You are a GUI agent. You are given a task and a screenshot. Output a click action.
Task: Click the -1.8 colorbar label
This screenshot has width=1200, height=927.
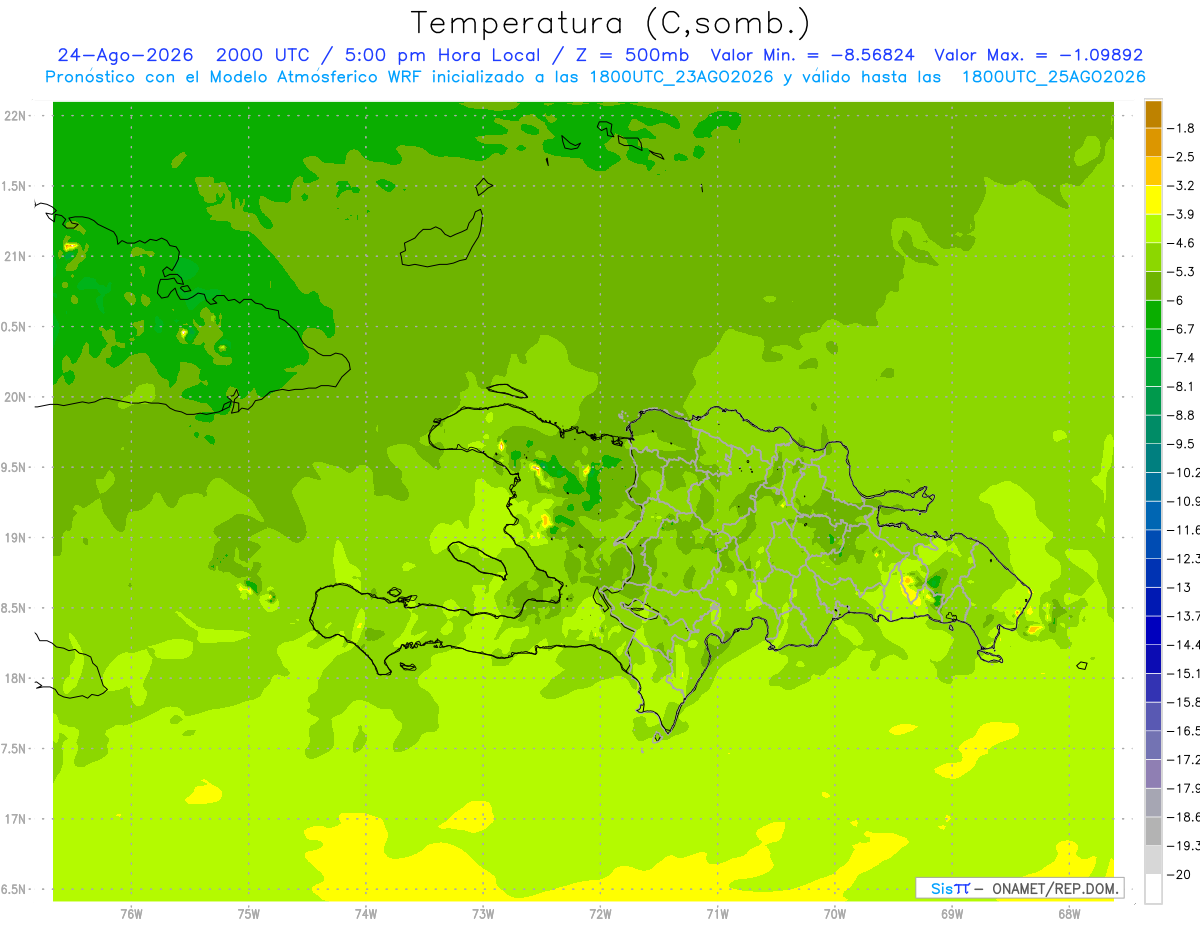(1182, 128)
